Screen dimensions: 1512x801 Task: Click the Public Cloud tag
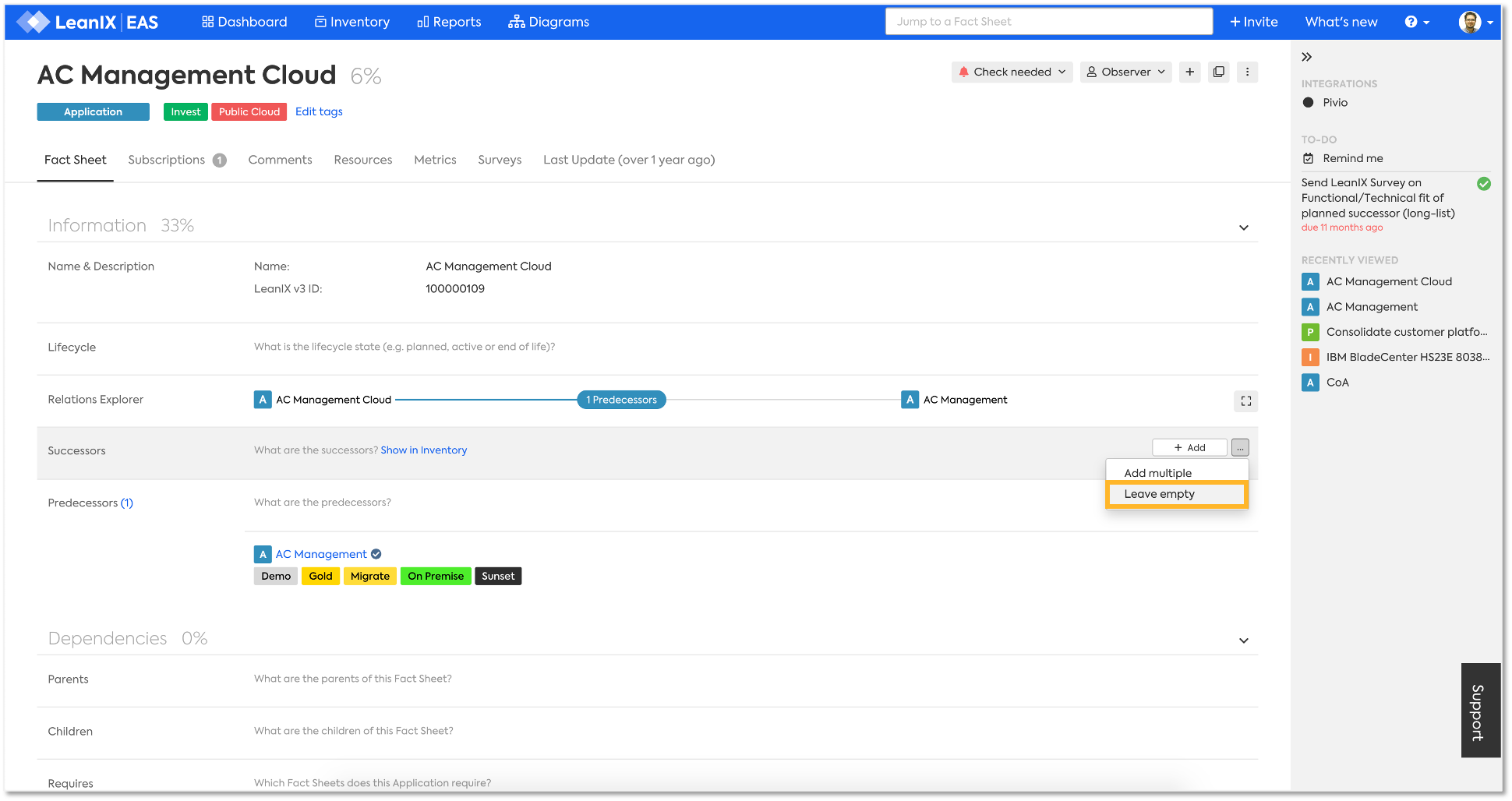pyautogui.click(x=249, y=111)
